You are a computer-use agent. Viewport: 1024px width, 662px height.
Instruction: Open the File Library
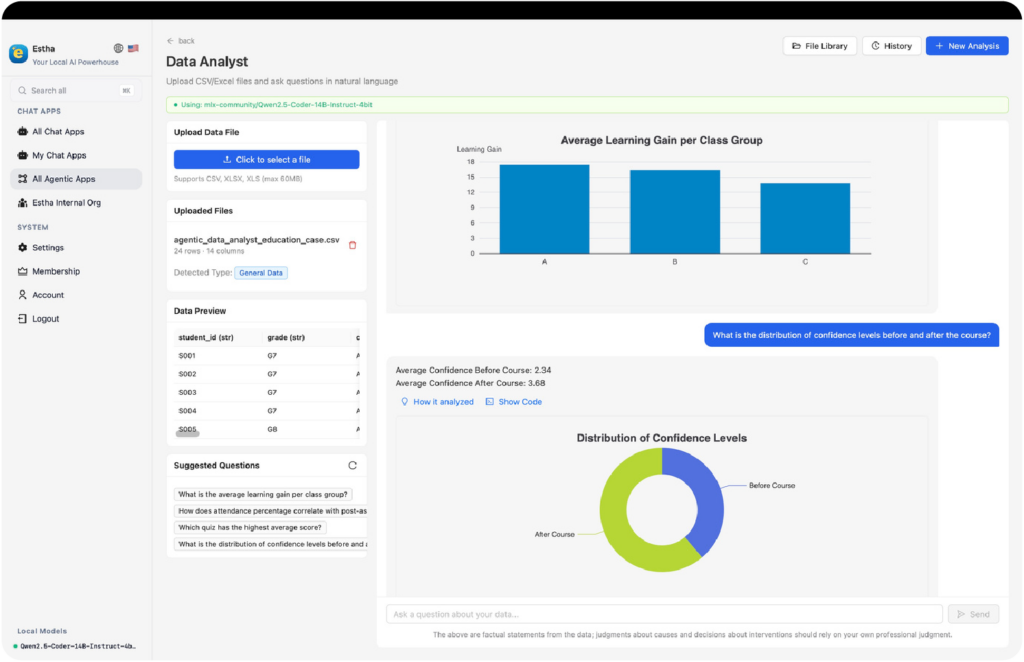820,46
